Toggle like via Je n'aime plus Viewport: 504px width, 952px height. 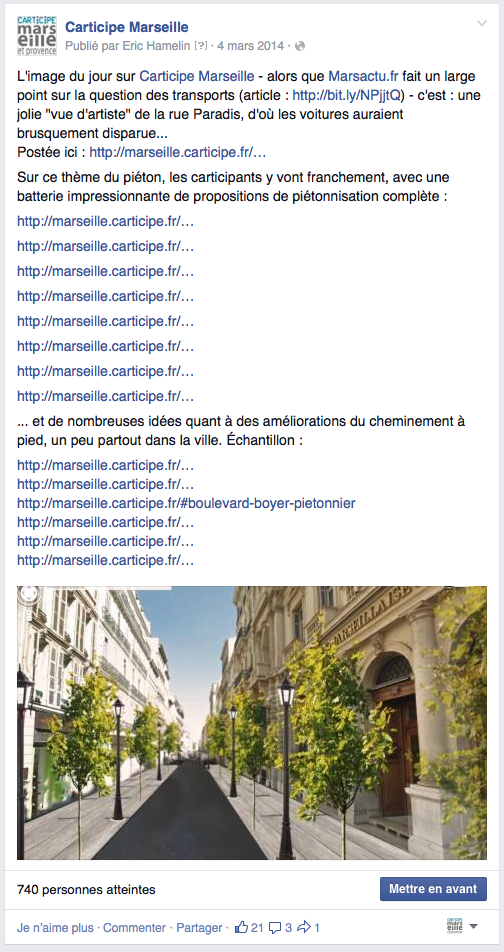click(55, 928)
